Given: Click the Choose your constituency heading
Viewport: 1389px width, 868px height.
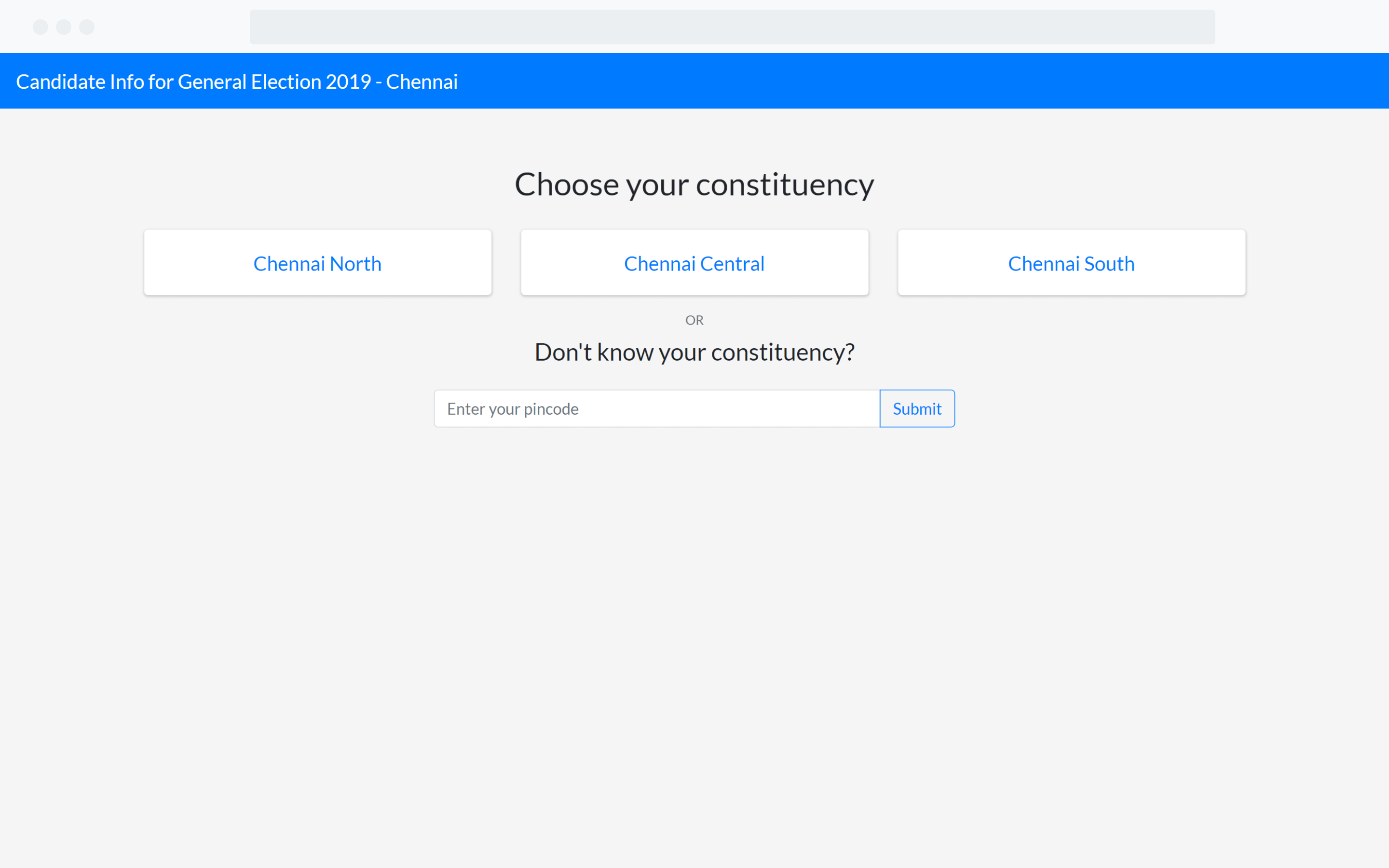Looking at the screenshot, I should coord(694,184).
